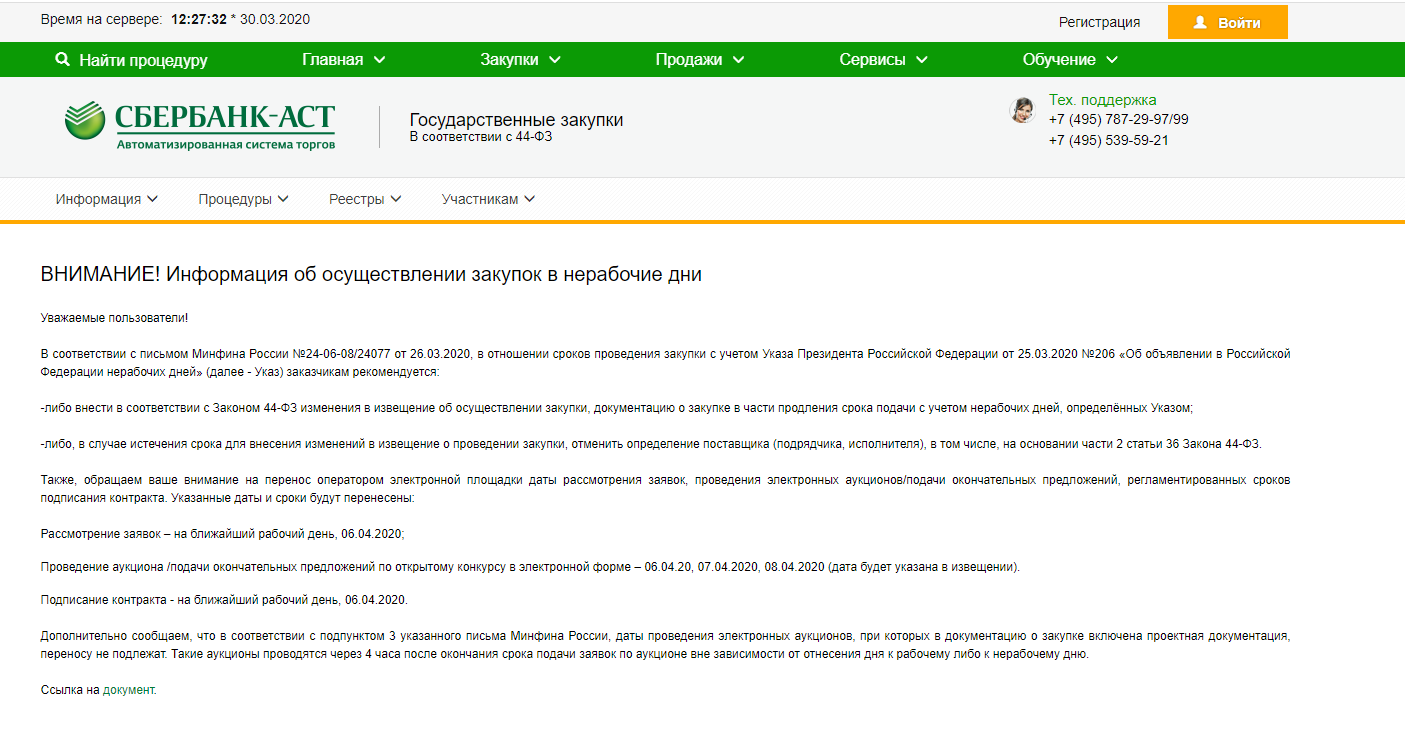Click the user icon on Войти button
Screen dimensions: 1405x753
coord(1200,22)
